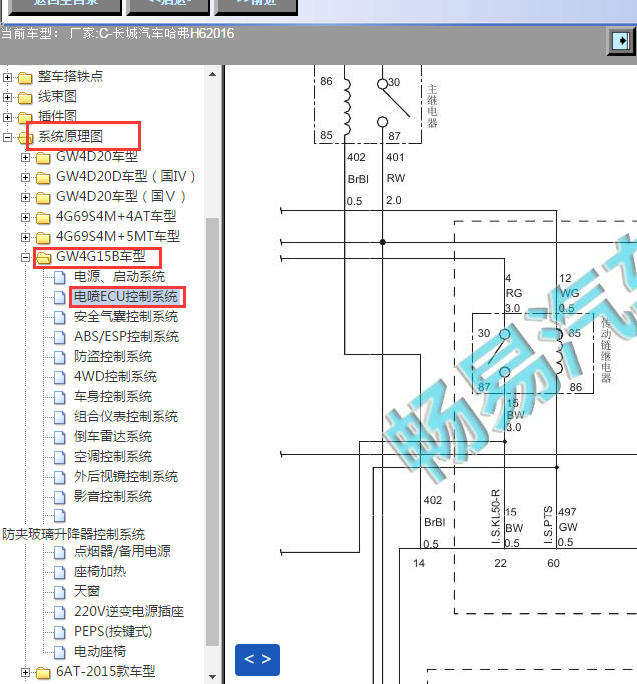The image size is (637, 684).
Task: Click folder icon beside 6AT-2015款车型
Action: click(x=43, y=673)
